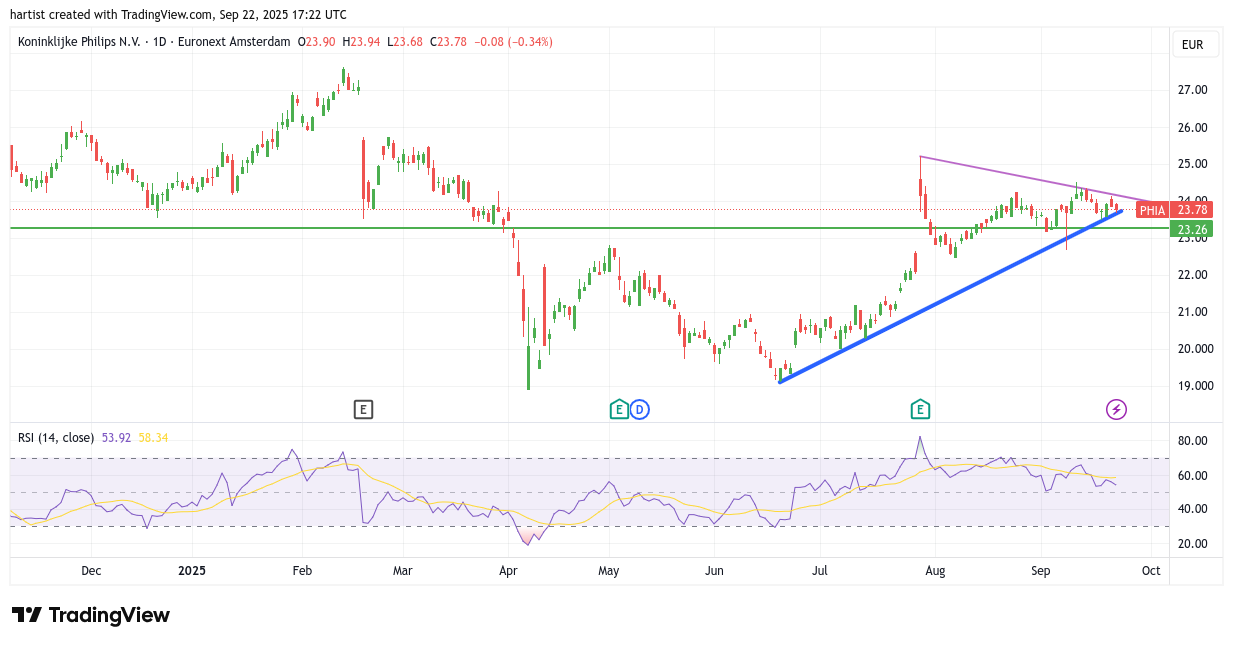Click the 60.00 RSI axis label

pos(1192,476)
